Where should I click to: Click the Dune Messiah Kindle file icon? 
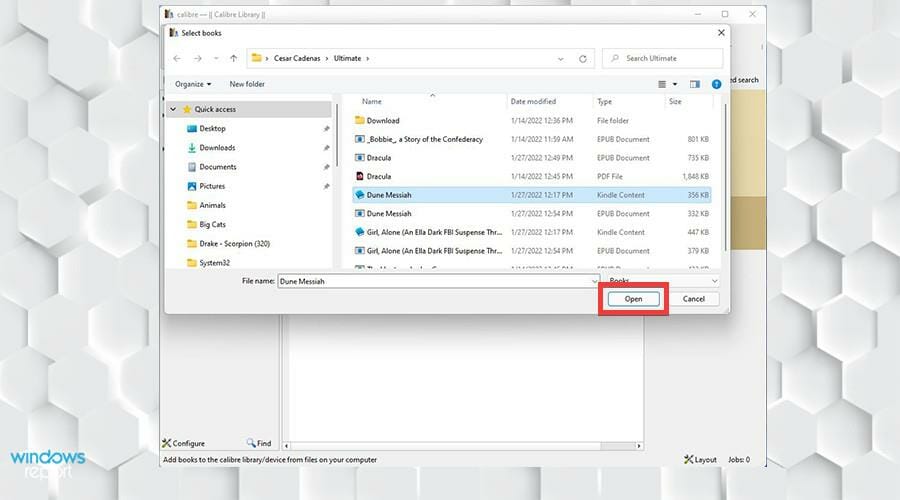point(360,195)
